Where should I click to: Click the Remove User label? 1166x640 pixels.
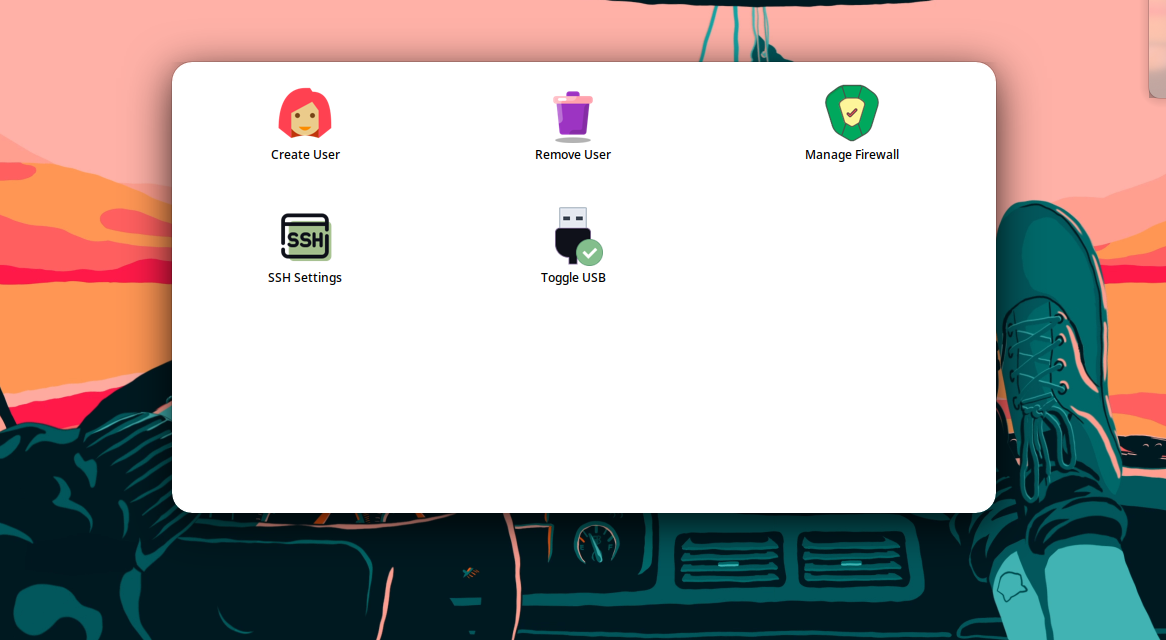572,154
